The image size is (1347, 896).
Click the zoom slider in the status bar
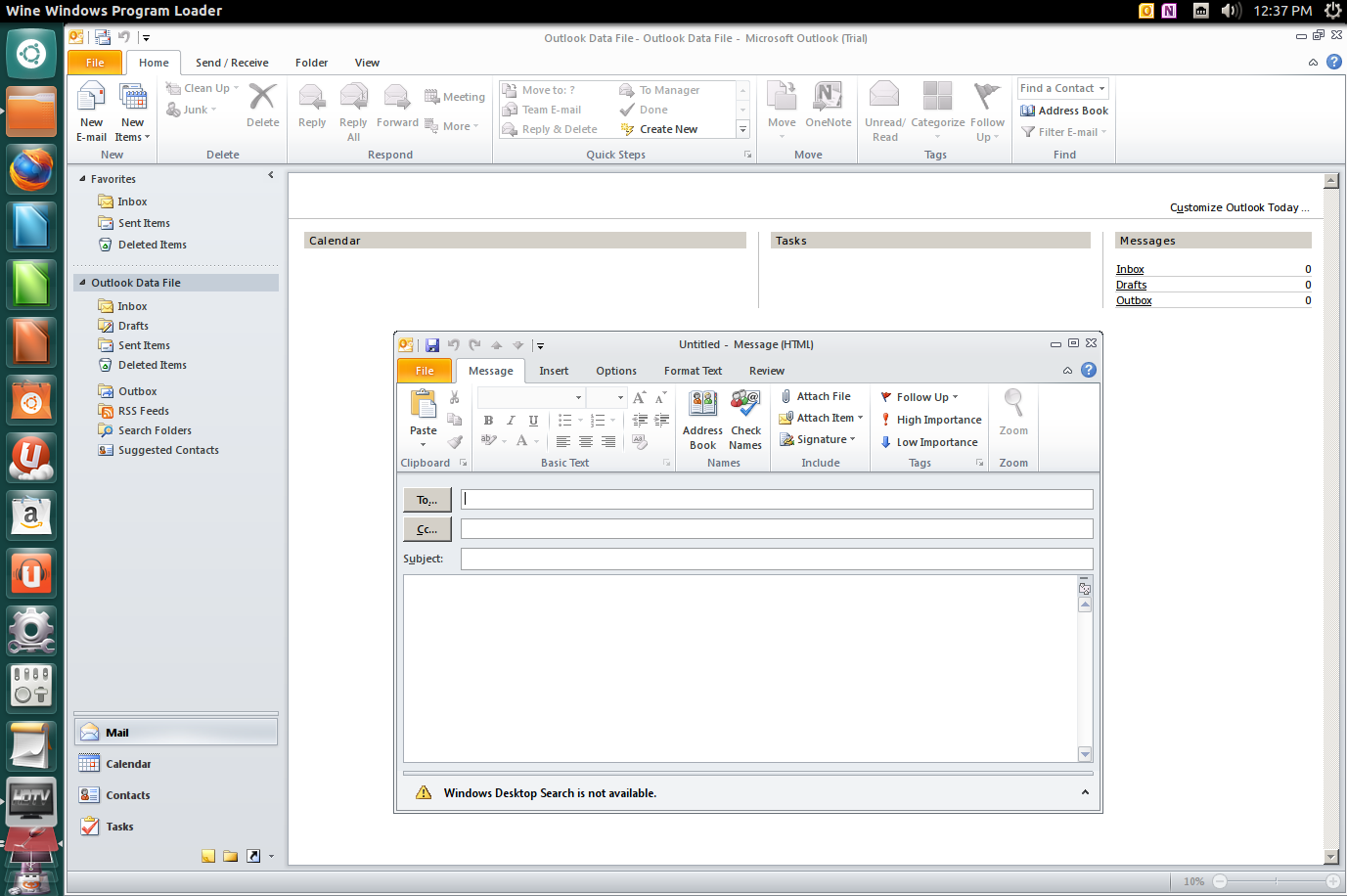point(1277,881)
